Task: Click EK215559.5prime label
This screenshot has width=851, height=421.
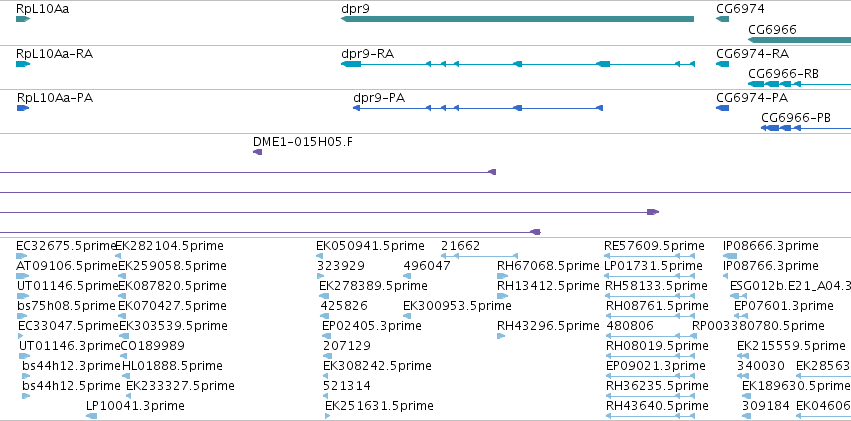Action: coord(791,346)
